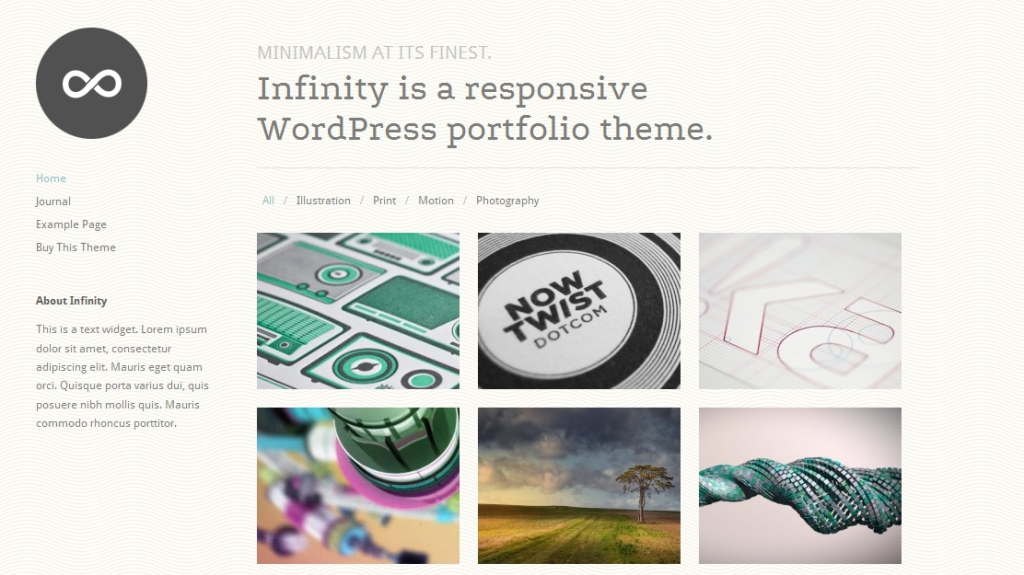Filter portfolio by Print
Screen dimensions: 1024x575
(x=384, y=201)
